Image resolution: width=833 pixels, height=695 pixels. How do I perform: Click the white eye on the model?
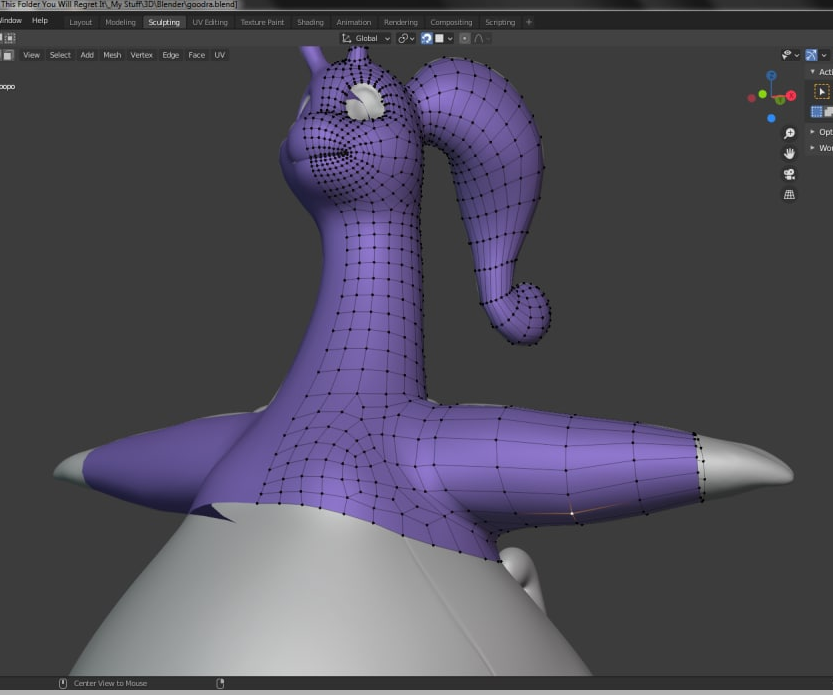(x=364, y=101)
